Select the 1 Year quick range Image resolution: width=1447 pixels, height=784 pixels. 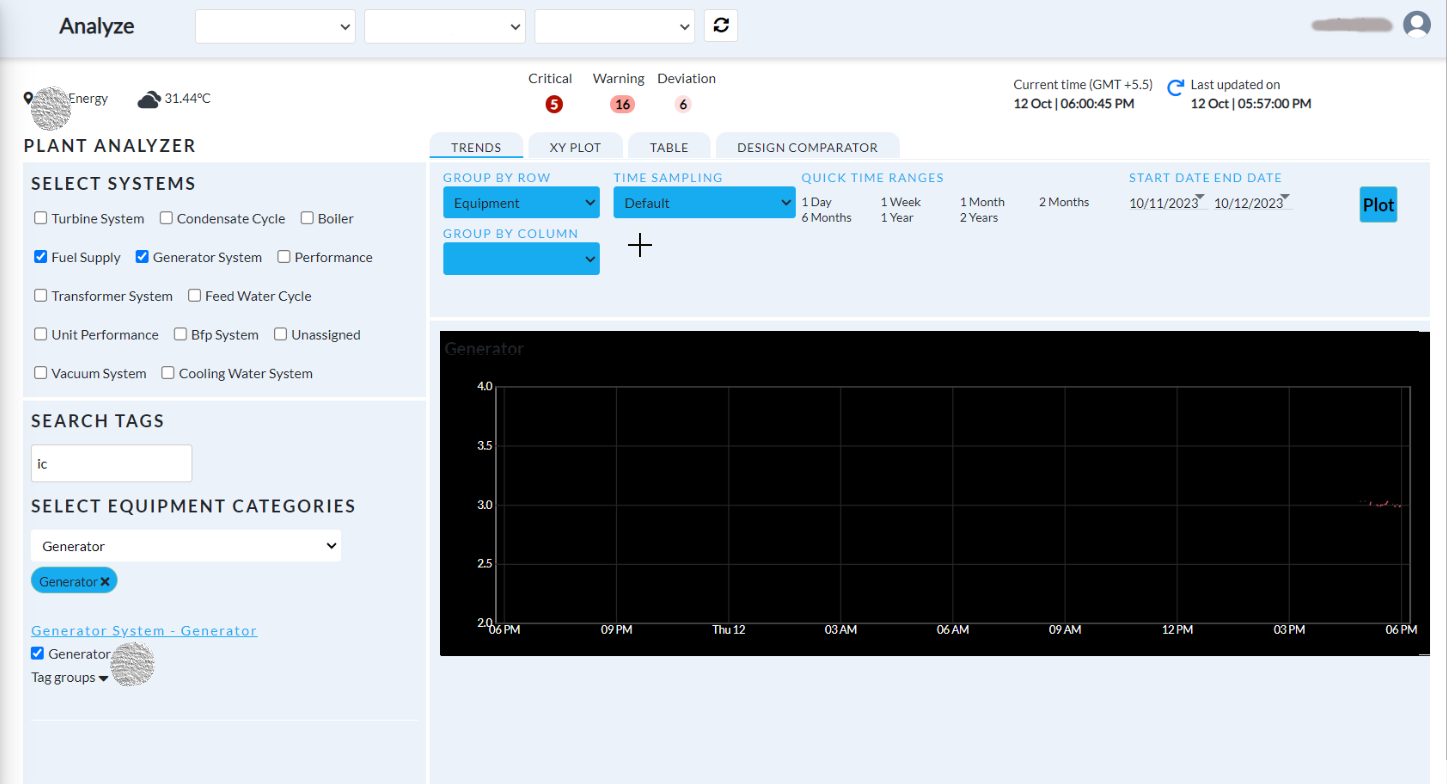(898, 218)
